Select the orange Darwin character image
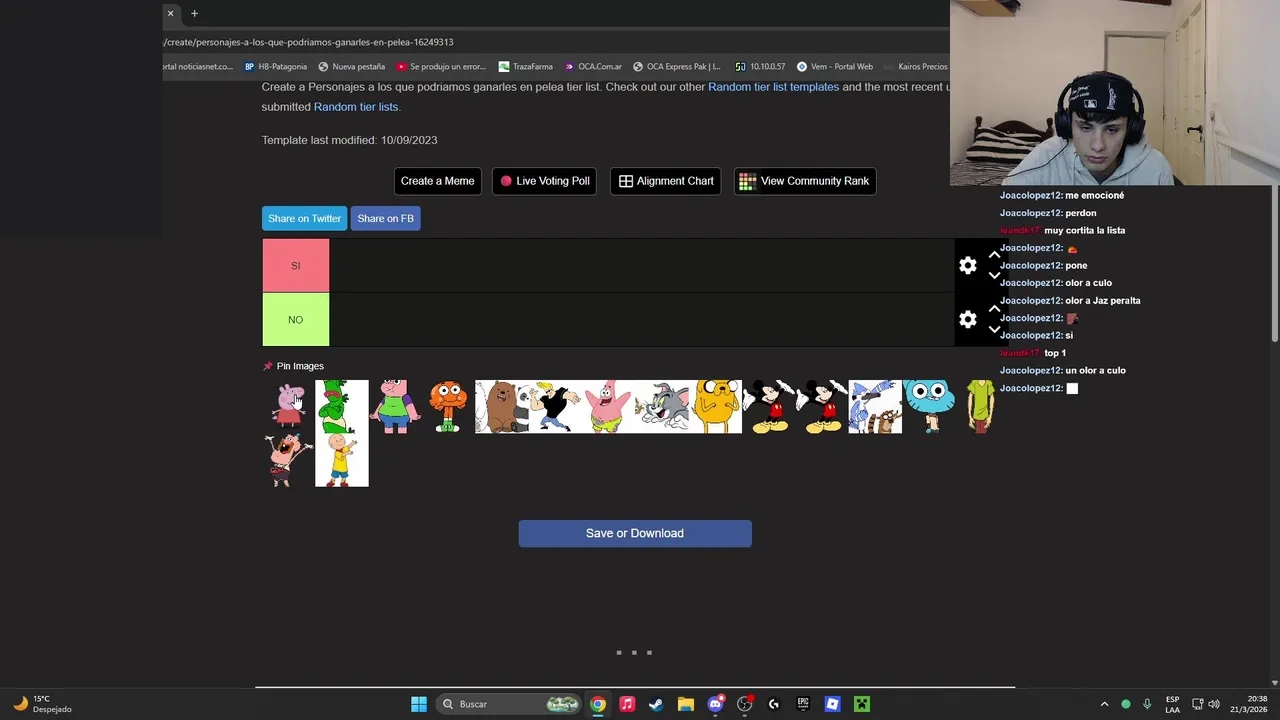This screenshot has height=720, width=1280. [448, 406]
